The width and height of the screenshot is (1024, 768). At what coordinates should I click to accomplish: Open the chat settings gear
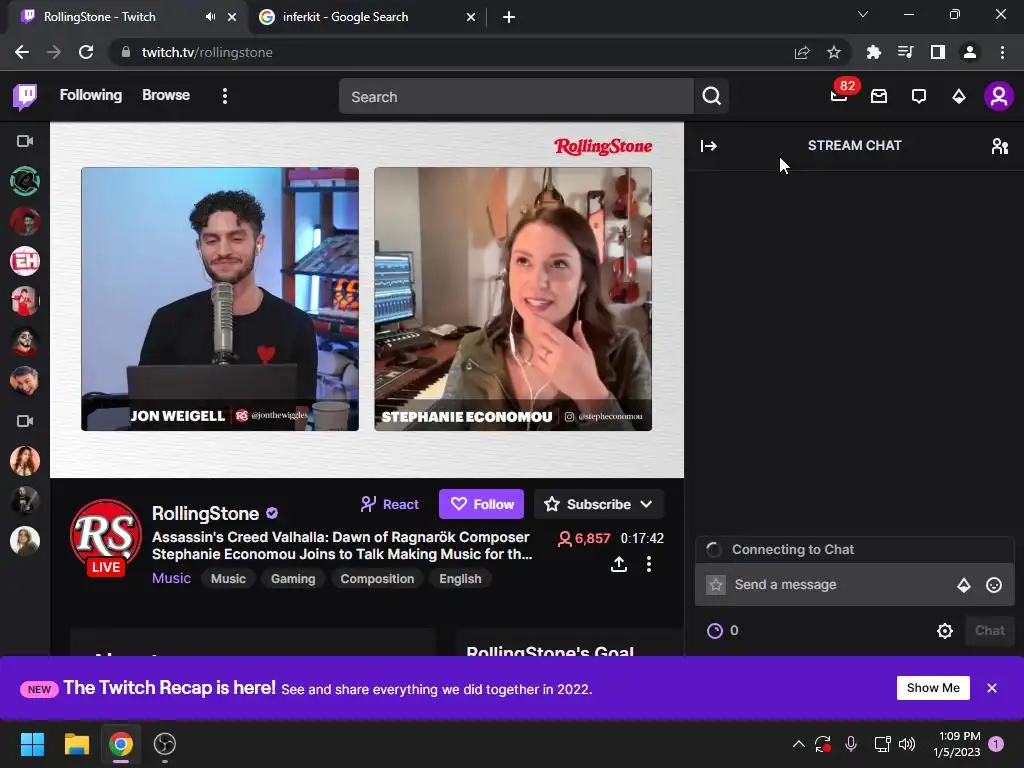pyautogui.click(x=944, y=631)
